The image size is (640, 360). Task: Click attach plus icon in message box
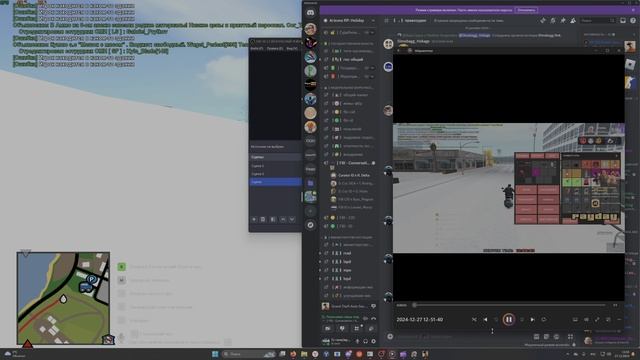[x=390, y=337]
